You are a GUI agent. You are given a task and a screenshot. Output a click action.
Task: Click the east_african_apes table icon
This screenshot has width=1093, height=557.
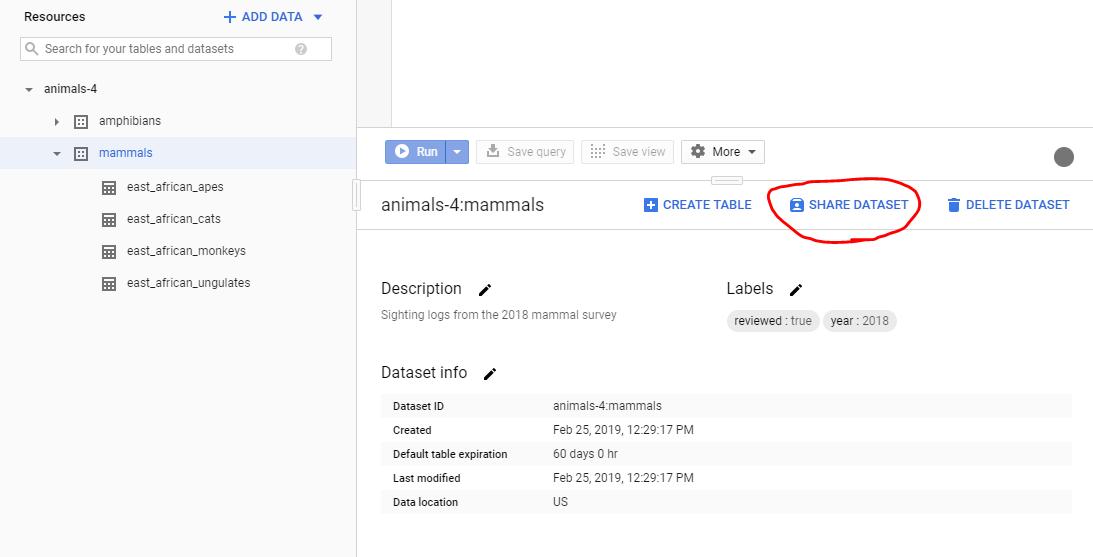tap(109, 188)
